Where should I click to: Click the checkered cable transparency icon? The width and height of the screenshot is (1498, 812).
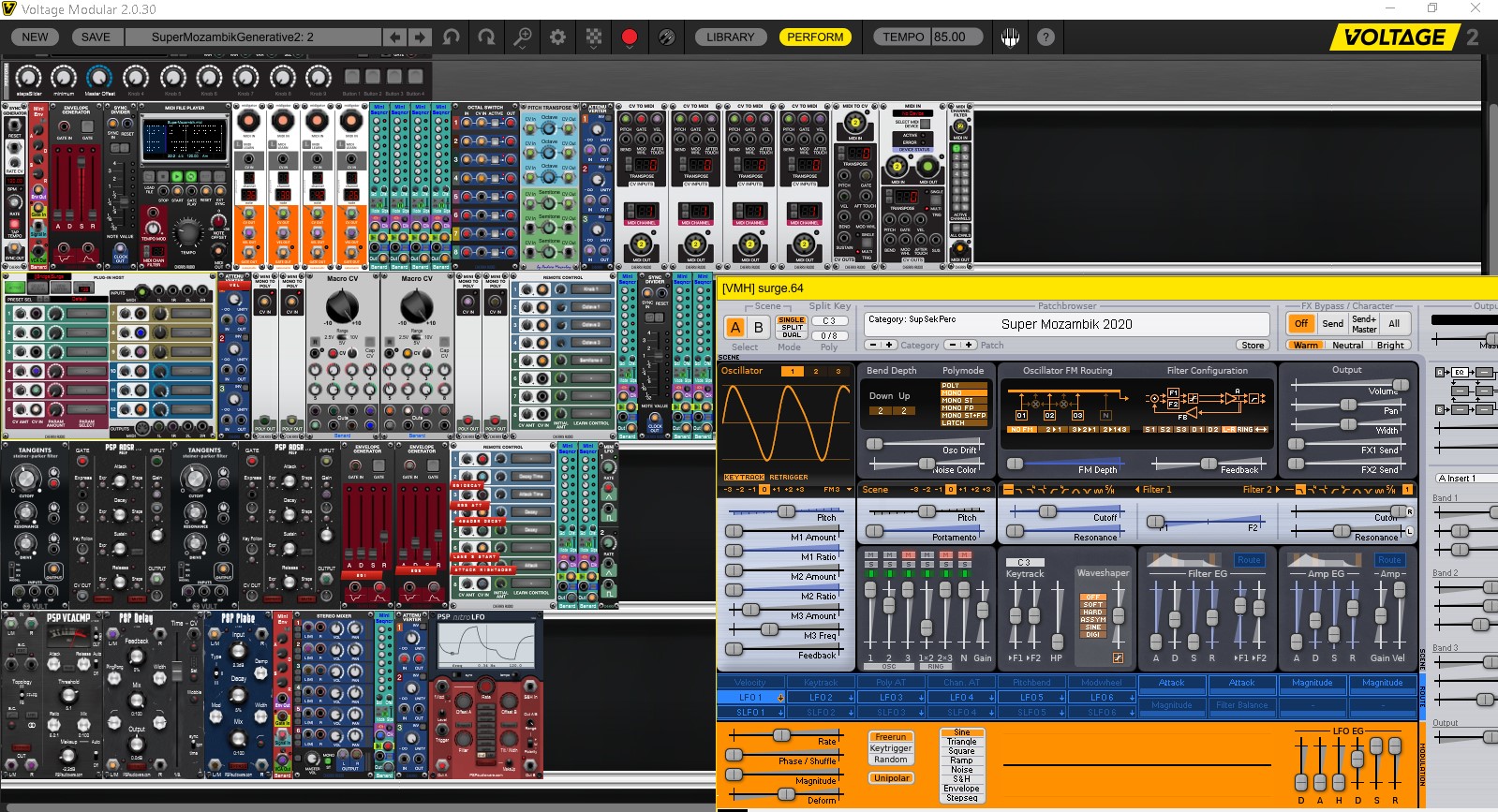tap(594, 37)
